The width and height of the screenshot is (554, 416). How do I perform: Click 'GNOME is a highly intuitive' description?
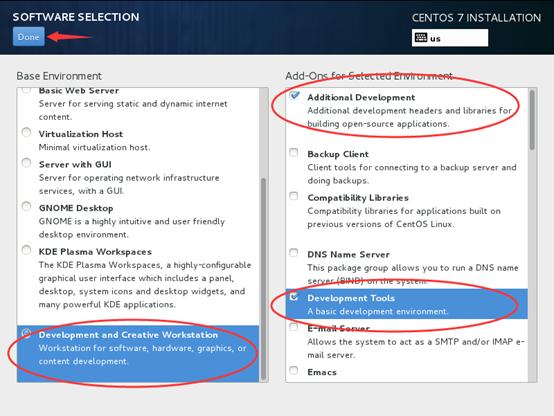132,228
